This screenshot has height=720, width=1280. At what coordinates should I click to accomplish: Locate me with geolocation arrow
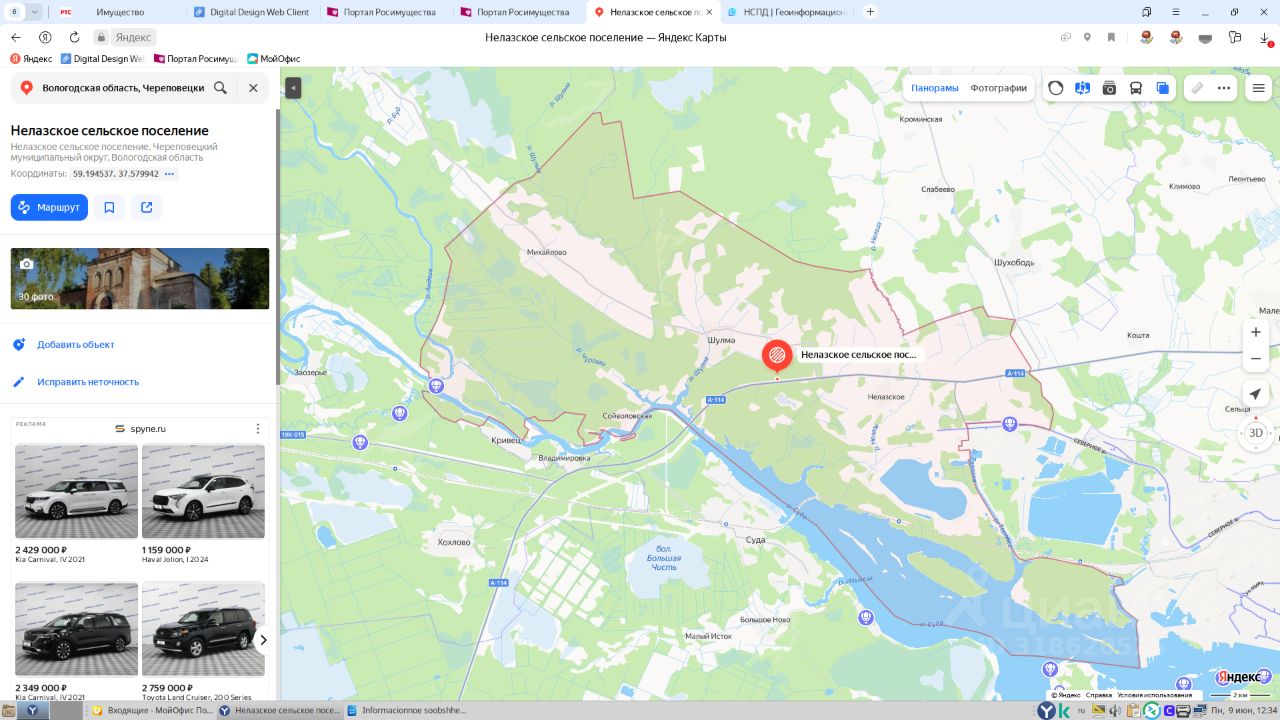click(x=1256, y=394)
